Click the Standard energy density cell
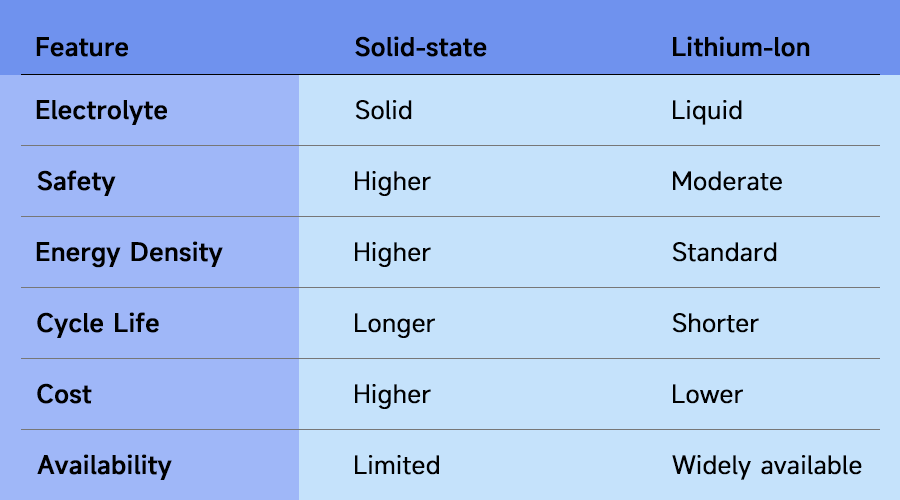 [x=724, y=252]
